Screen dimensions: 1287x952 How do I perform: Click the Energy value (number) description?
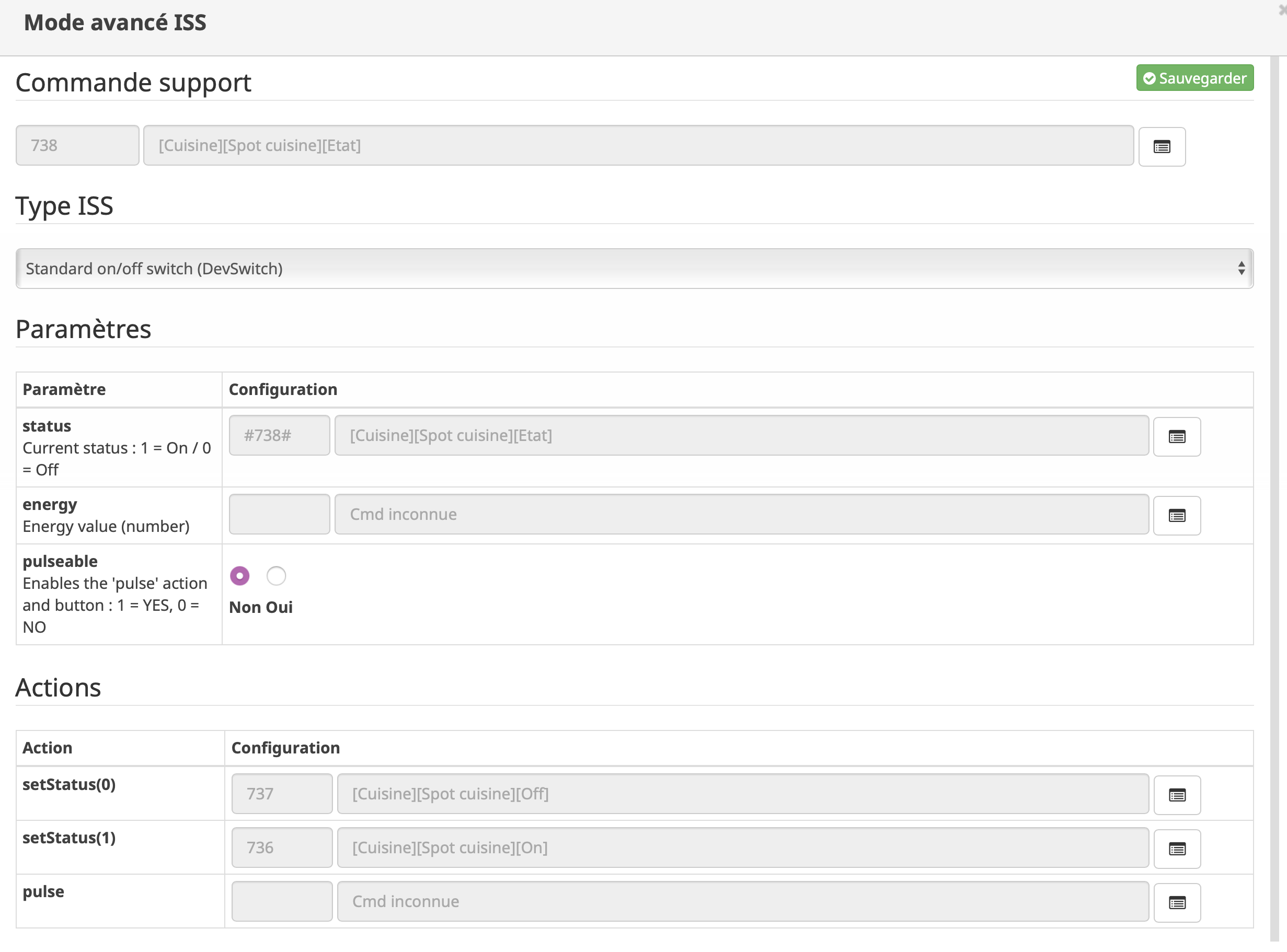[x=106, y=526]
